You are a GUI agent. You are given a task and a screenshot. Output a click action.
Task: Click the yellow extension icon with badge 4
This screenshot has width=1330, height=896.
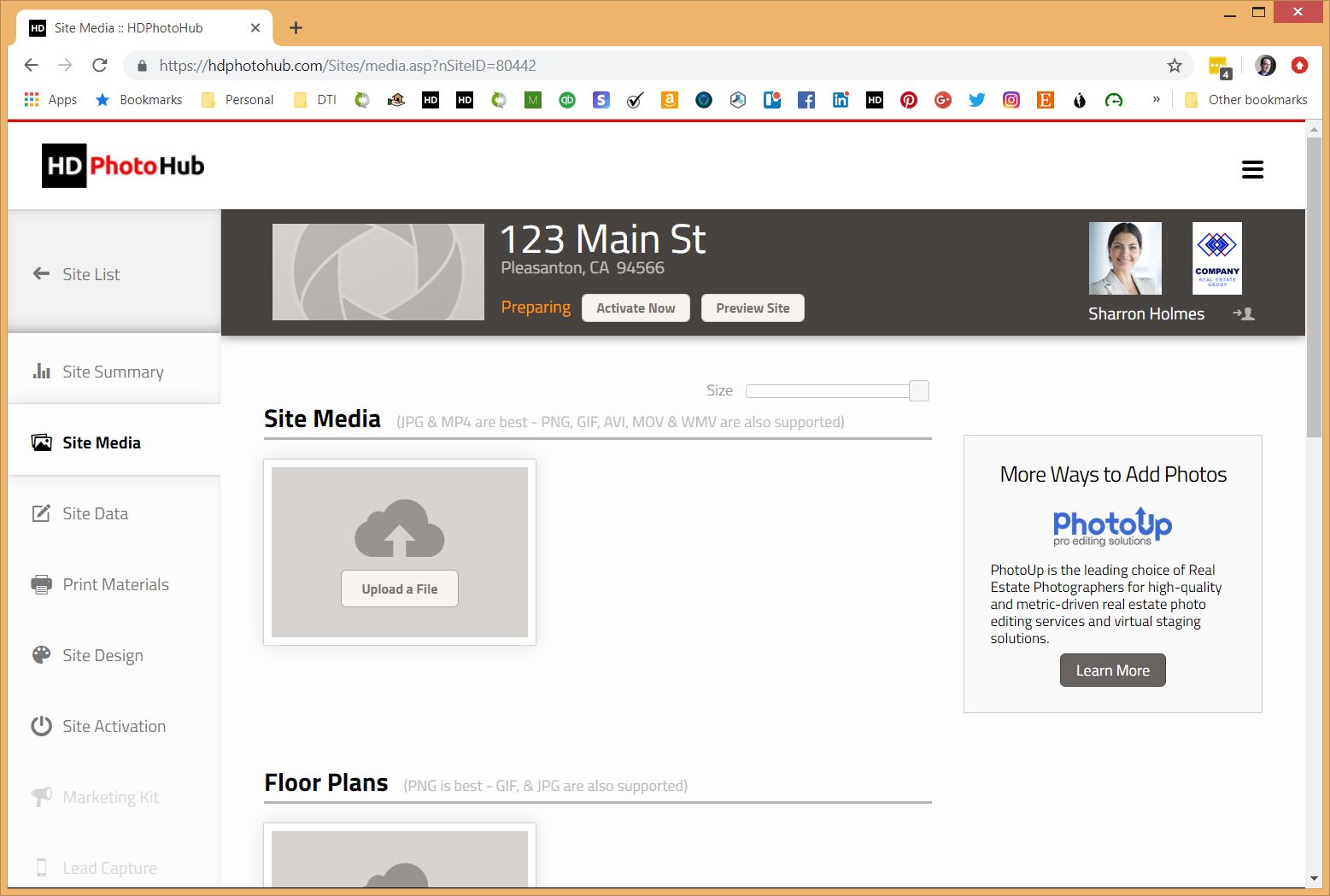pos(1220,66)
